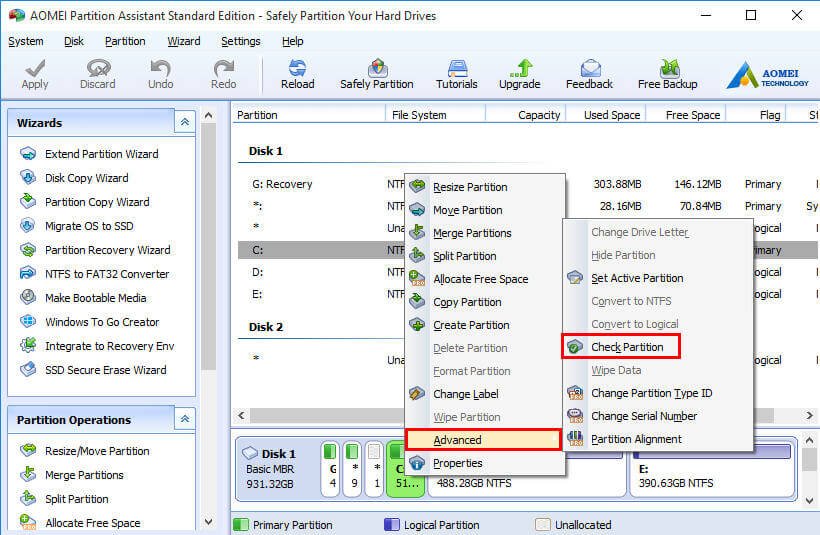Launch the Disk Copy Wizard
820x535 pixels.
click(86, 178)
